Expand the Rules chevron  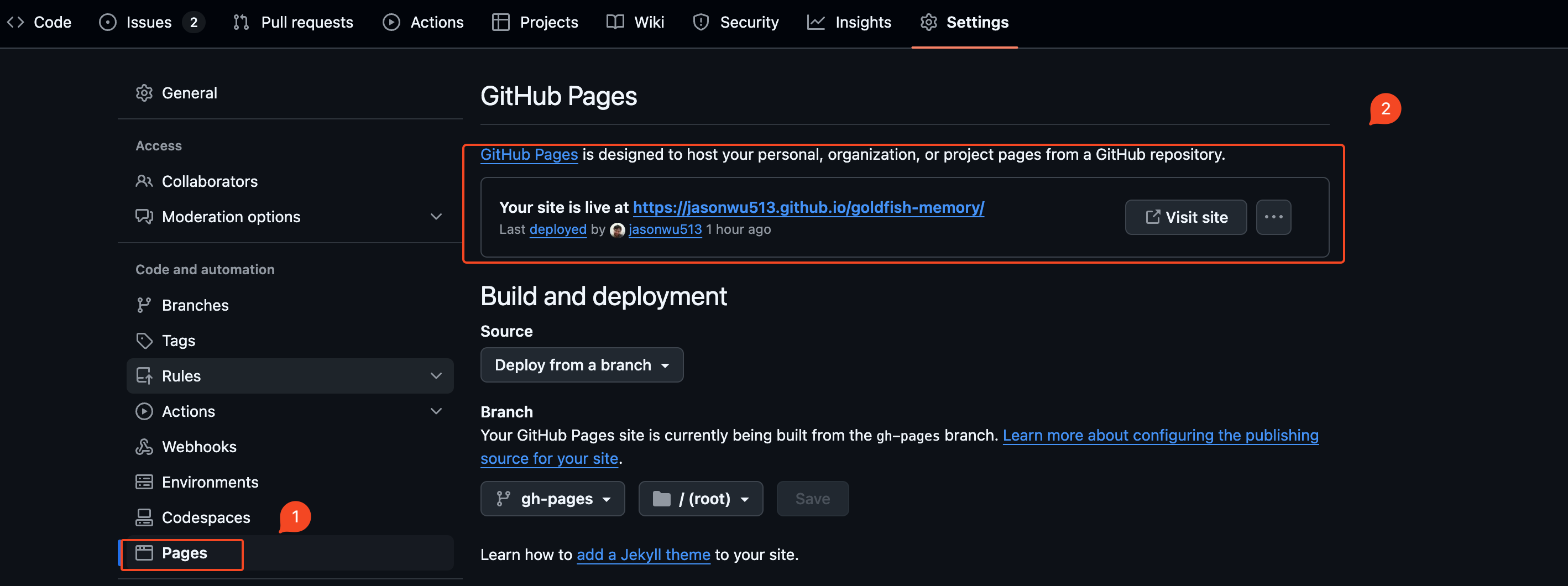tap(436, 375)
